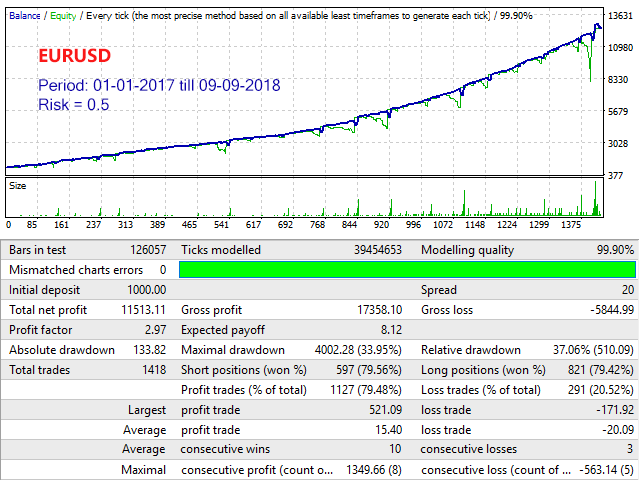The width and height of the screenshot is (640, 480).
Task: Click Absolute drawdown value 133.82
Action: tap(149, 350)
